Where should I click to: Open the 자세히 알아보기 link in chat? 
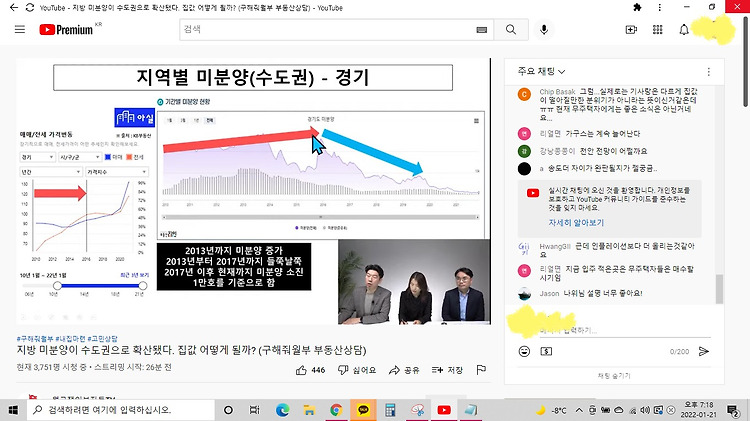(x=576, y=223)
